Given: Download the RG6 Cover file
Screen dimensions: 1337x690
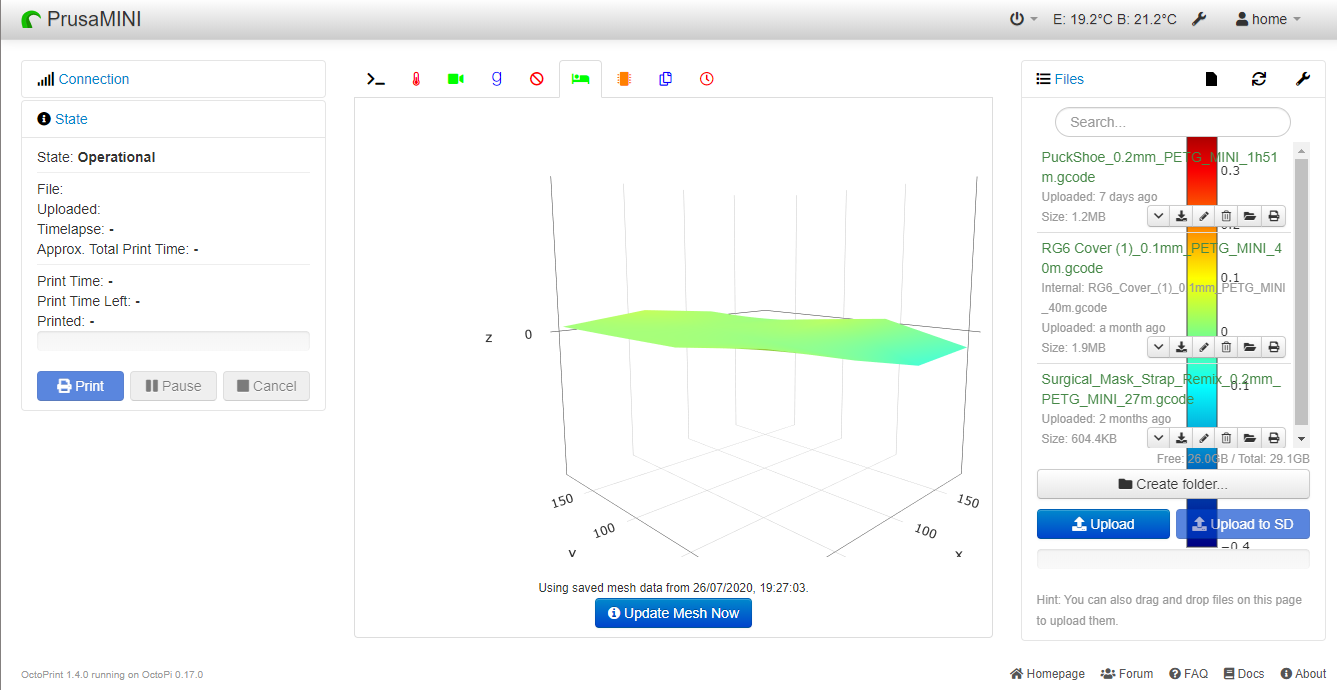Looking at the screenshot, I should point(1181,347).
